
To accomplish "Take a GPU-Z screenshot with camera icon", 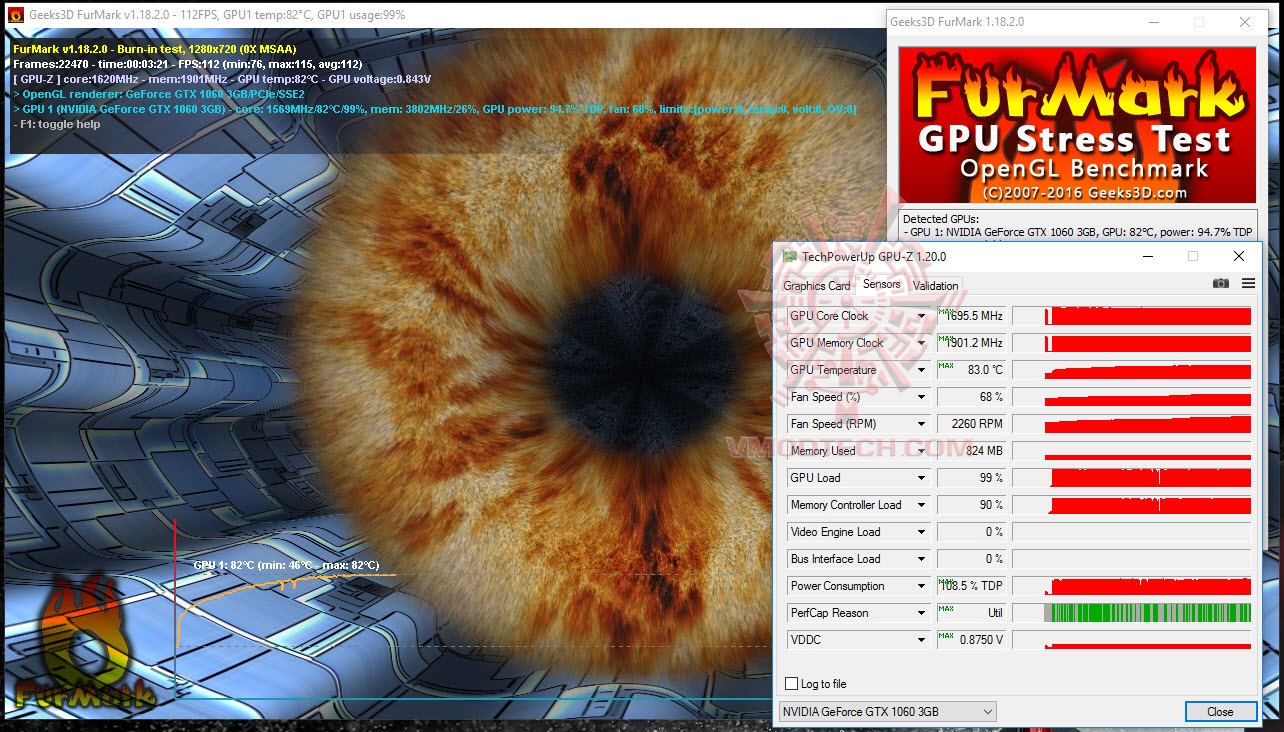I will point(1221,284).
